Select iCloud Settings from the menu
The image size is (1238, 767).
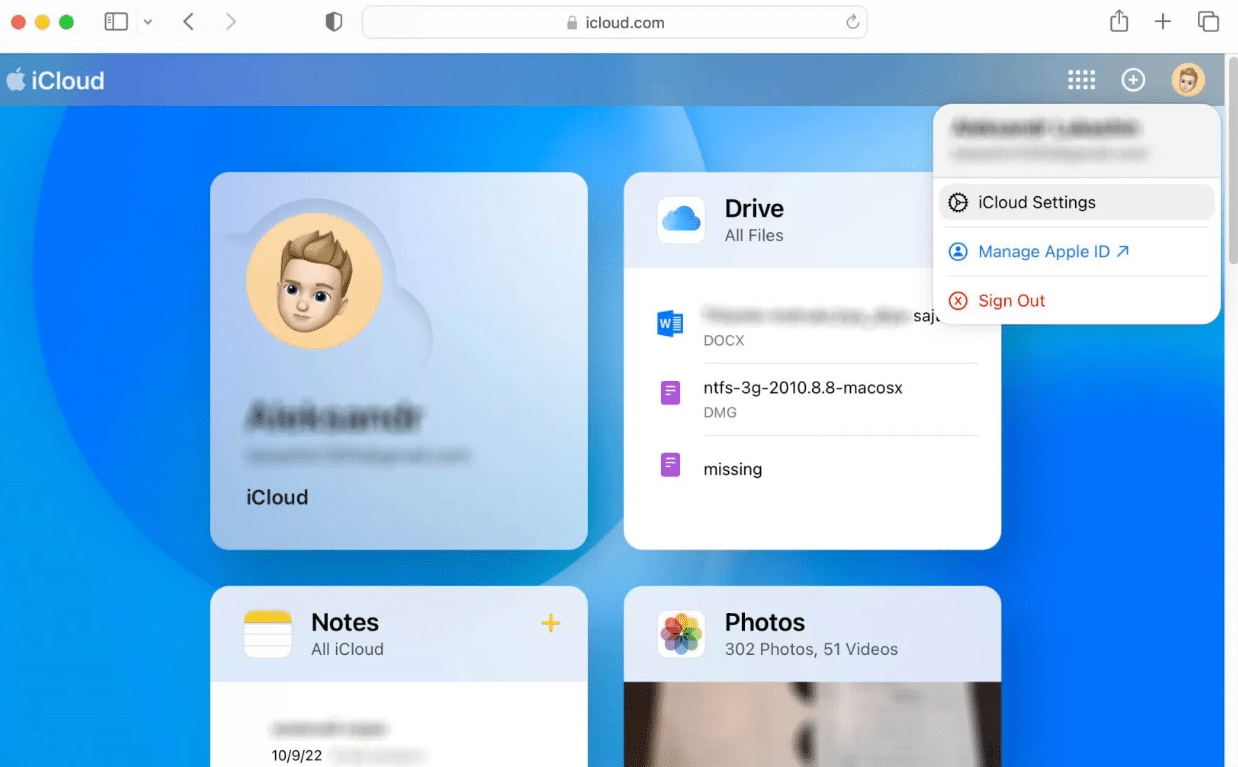click(x=1036, y=202)
